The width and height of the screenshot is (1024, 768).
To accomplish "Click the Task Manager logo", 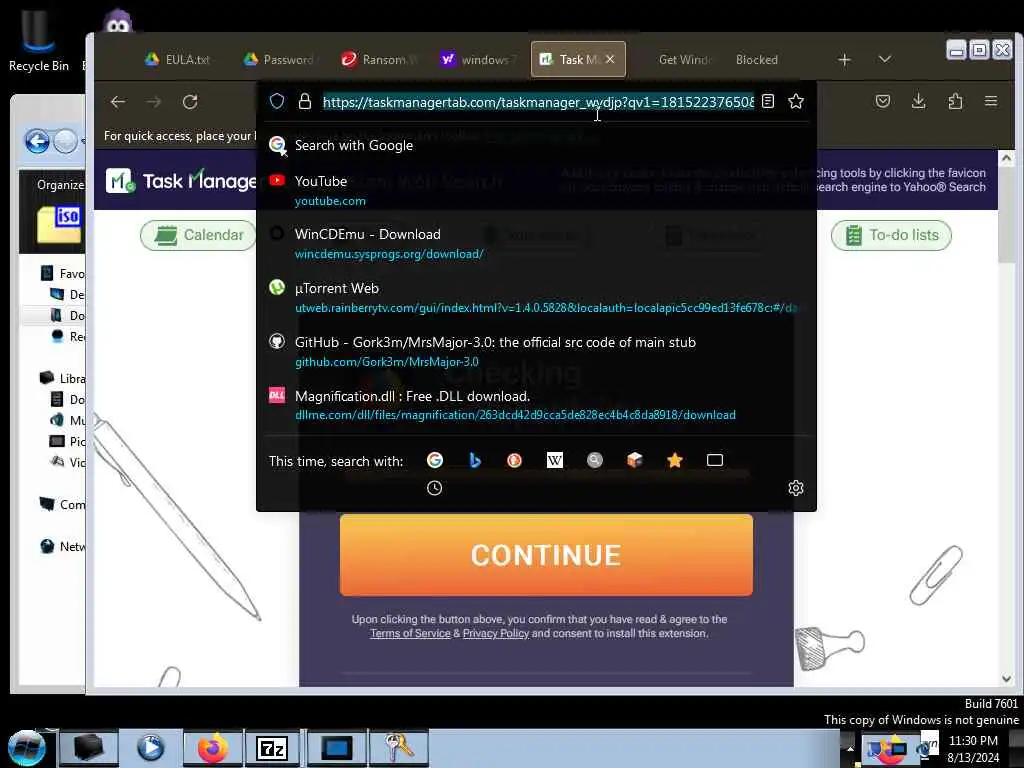I will [x=182, y=181].
